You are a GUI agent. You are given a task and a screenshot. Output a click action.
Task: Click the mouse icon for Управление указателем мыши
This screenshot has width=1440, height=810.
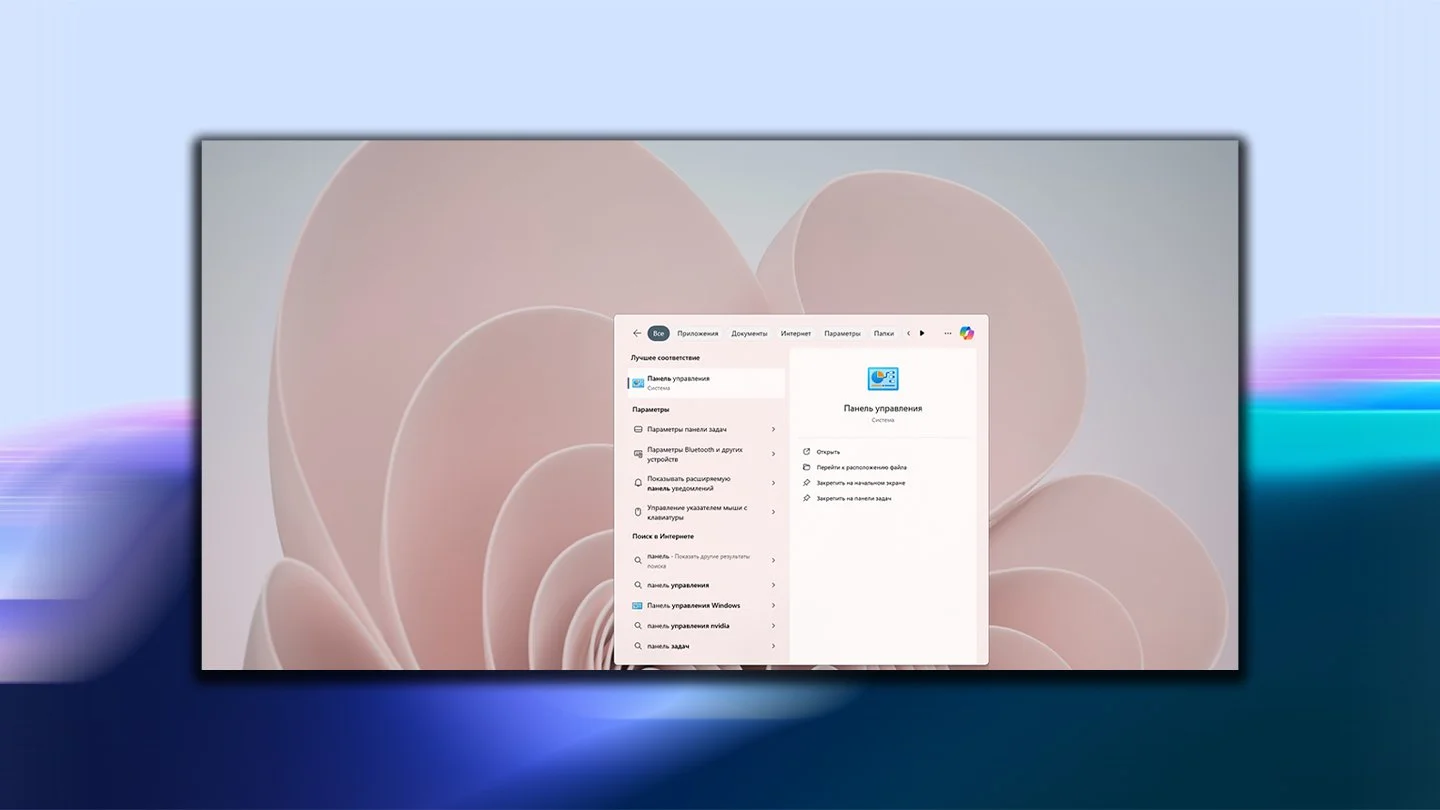coord(638,512)
